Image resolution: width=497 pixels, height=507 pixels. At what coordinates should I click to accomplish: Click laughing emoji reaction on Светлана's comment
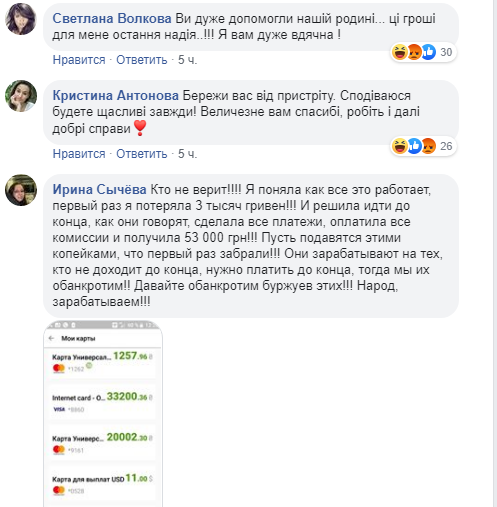pos(399,52)
